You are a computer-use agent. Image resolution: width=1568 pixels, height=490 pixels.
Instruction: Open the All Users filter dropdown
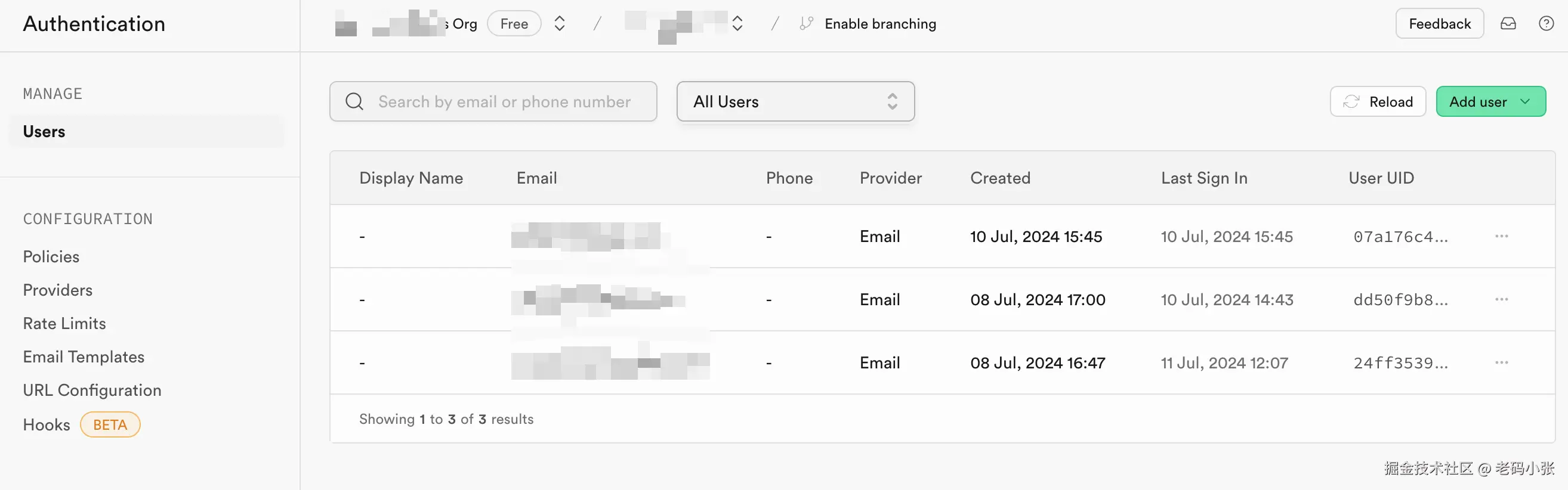(x=795, y=101)
